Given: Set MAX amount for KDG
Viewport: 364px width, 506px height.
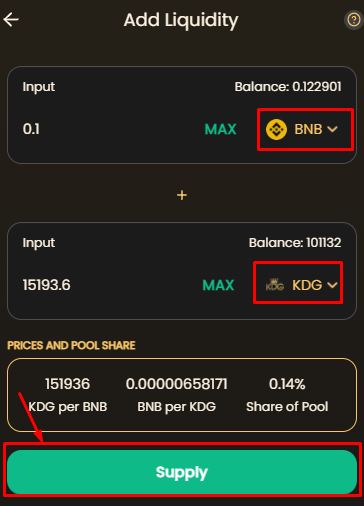Looking at the screenshot, I should click(x=218, y=285).
